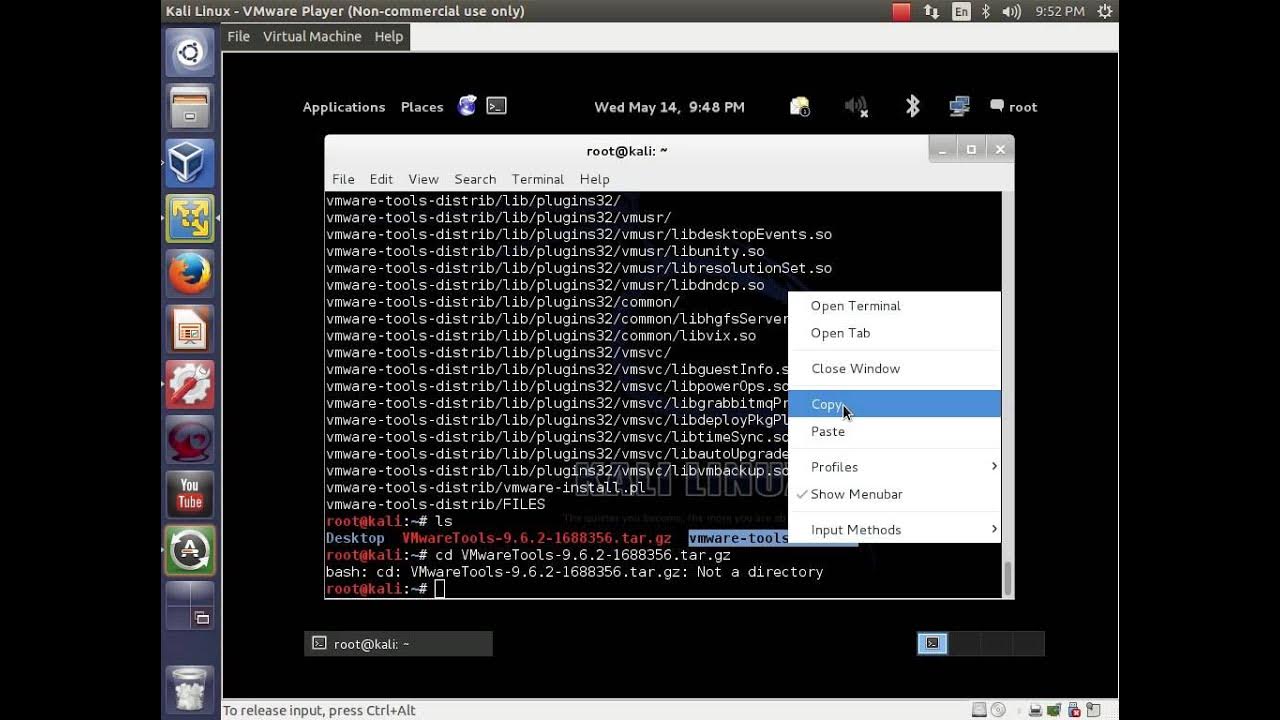Open Software Updater icon in dock

(190, 550)
